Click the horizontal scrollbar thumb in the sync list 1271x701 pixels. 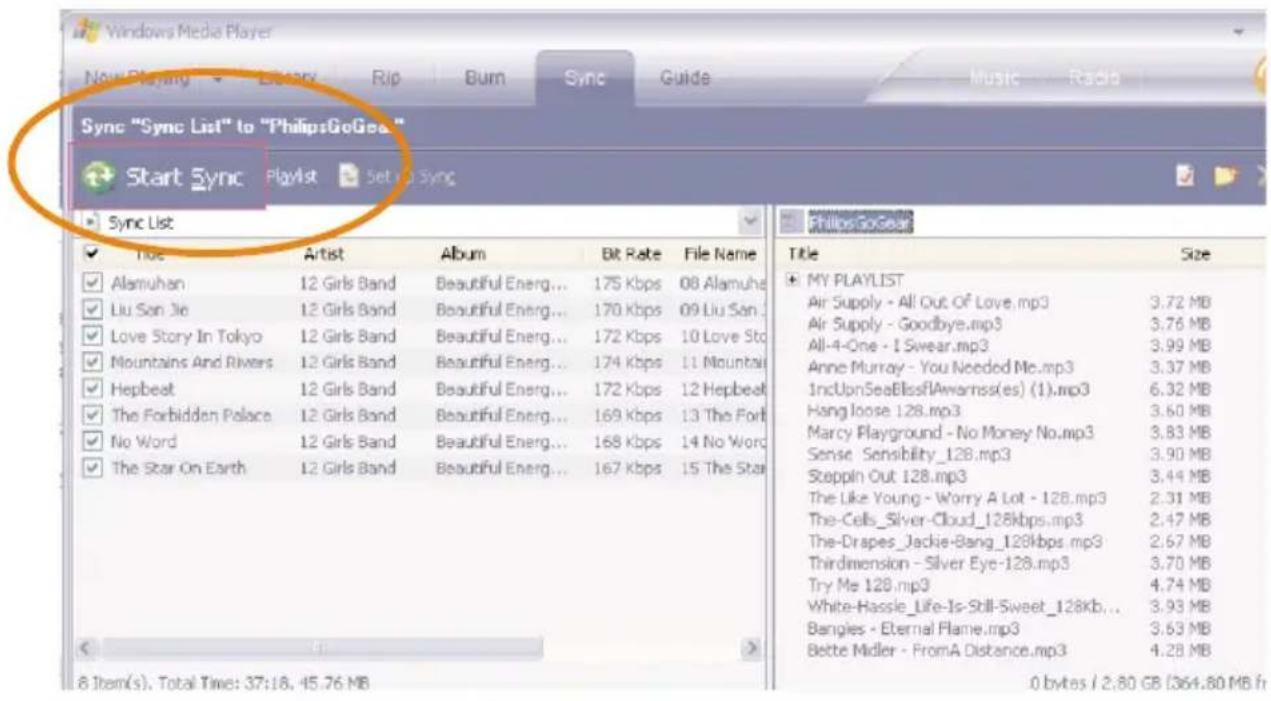322,648
